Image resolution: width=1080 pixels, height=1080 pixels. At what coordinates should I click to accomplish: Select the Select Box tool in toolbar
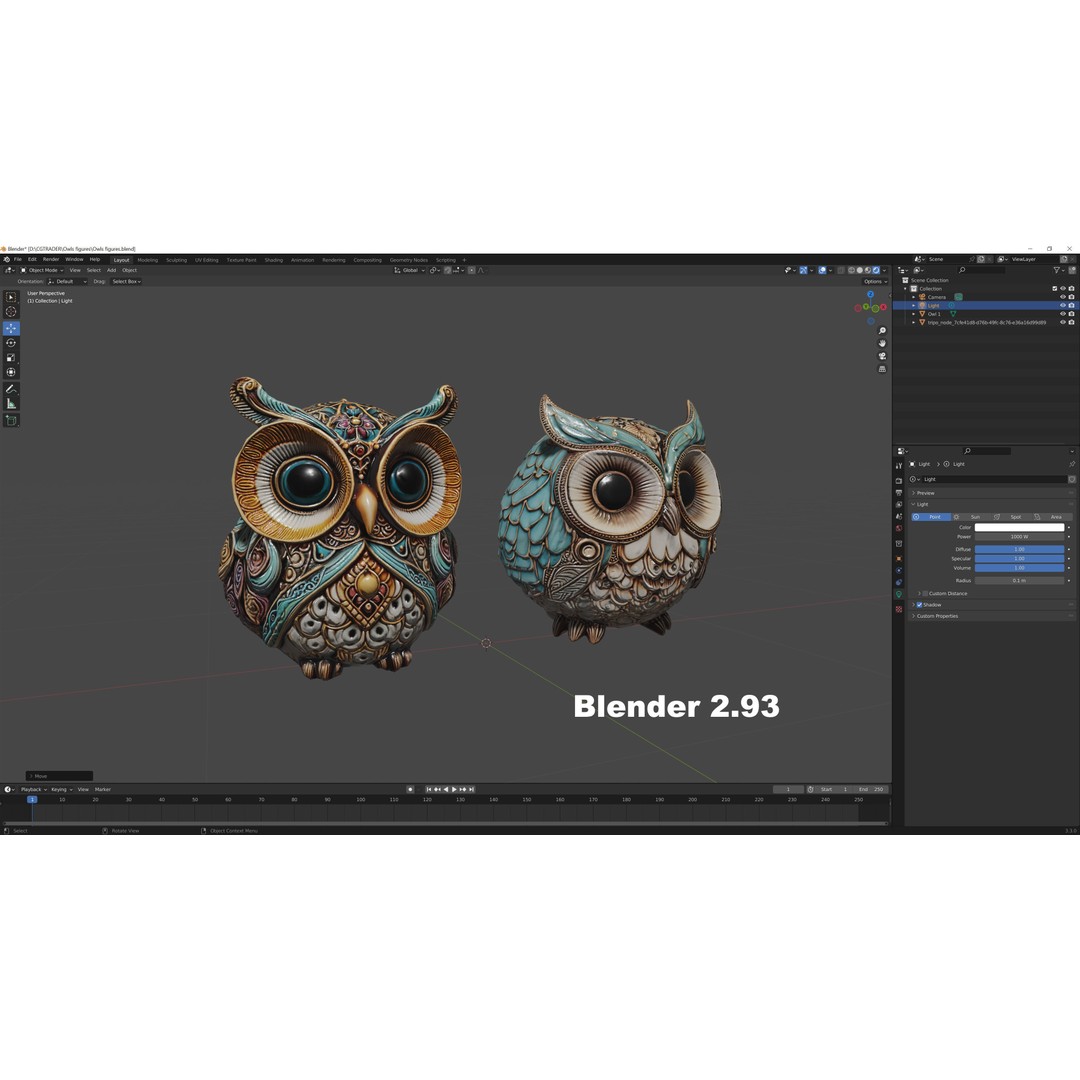(x=11, y=297)
